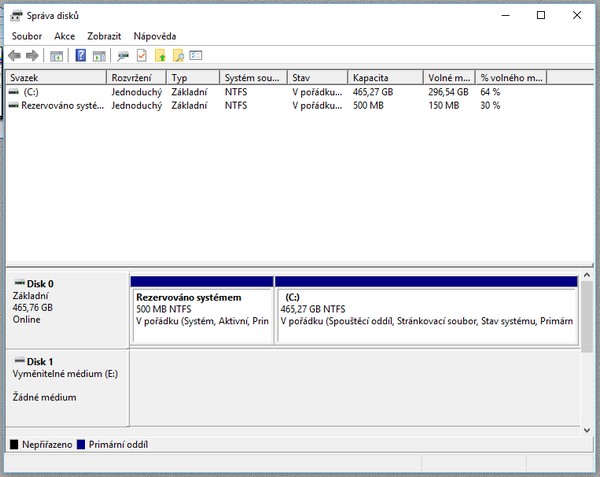The height and width of the screenshot is (477, 600).
Task: Click the folder with green arrow icon
Action: click(160, 56)
